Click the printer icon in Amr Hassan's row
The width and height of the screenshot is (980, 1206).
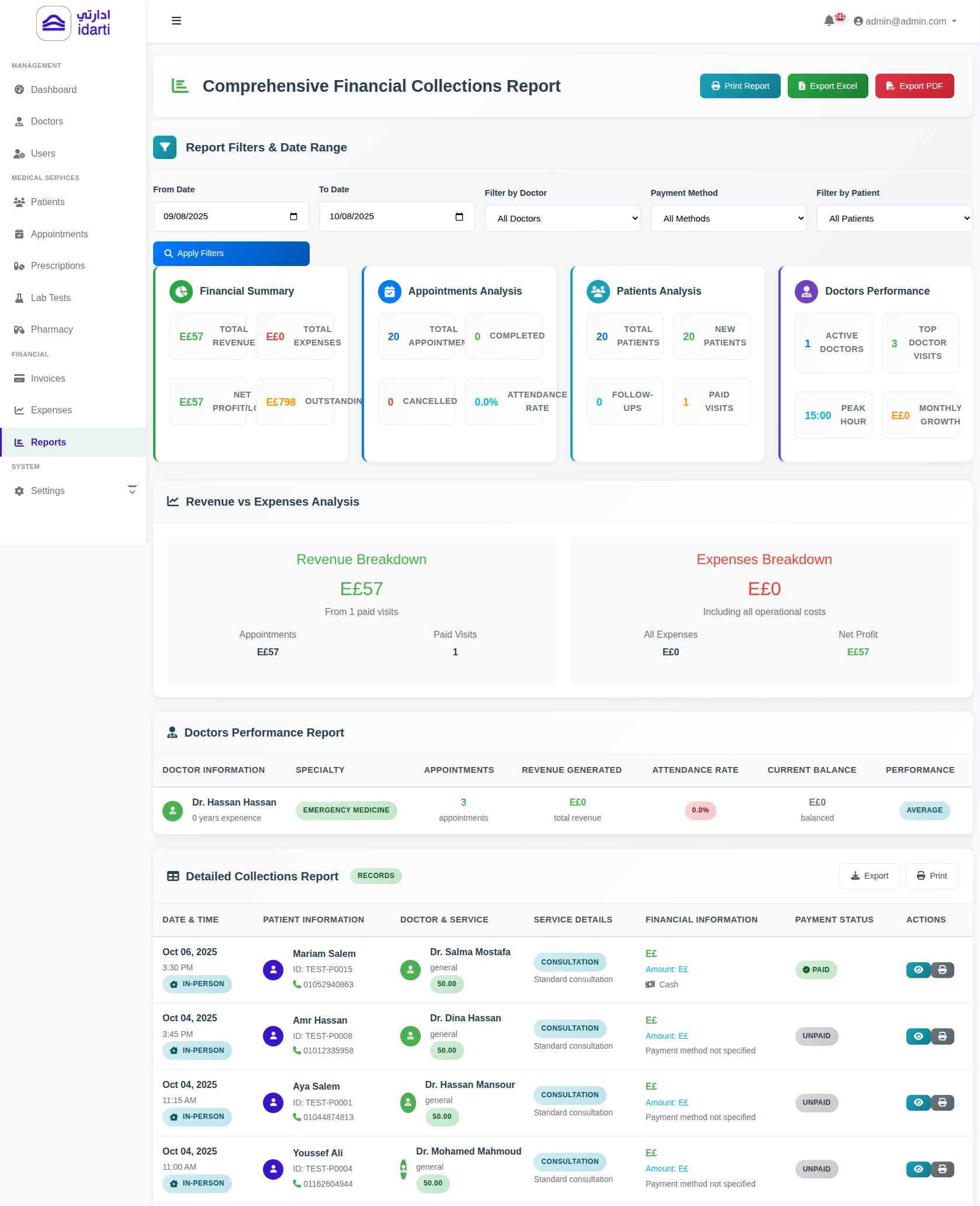point(942,1036)
